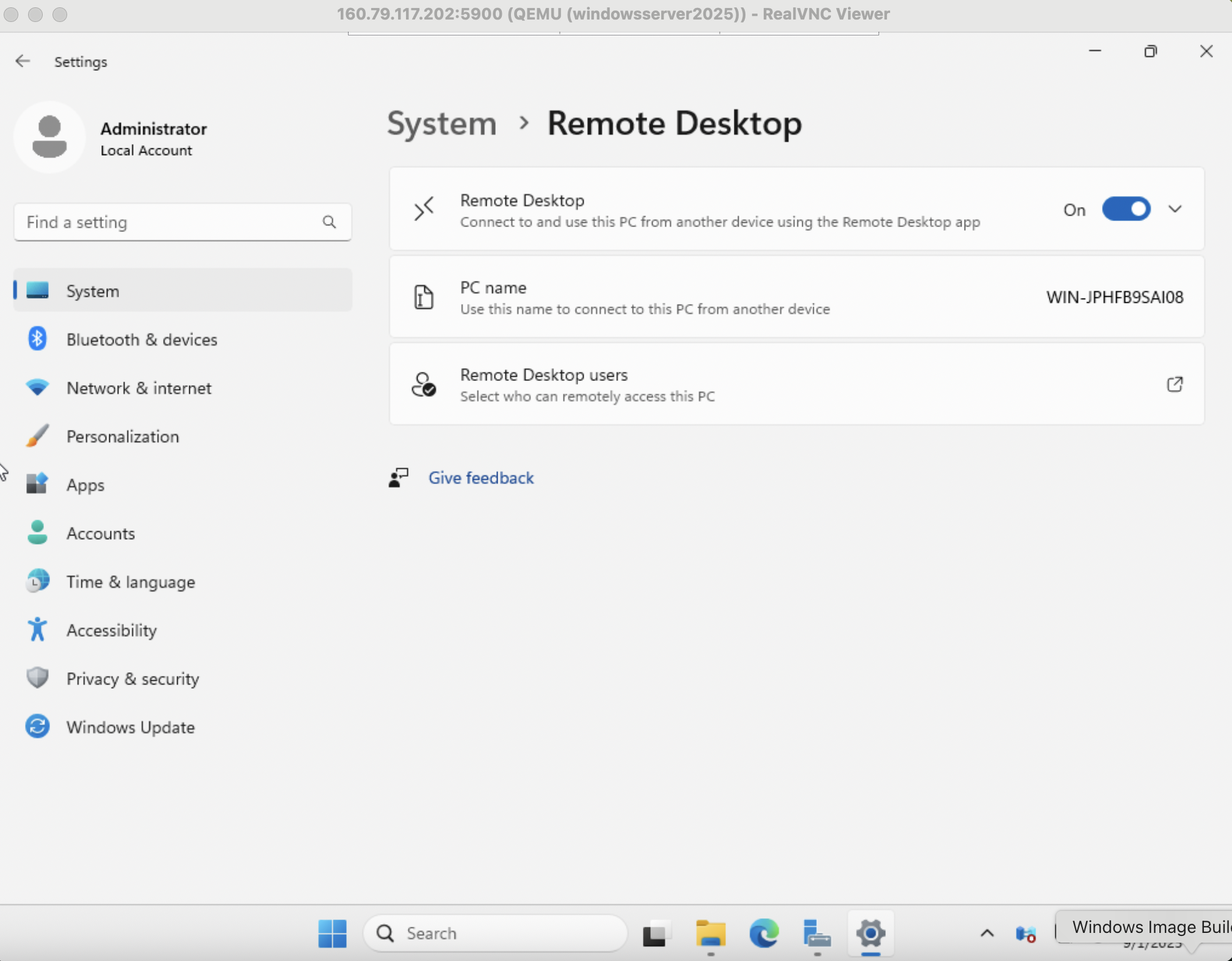Launch Microsoft Edge from the taskbar
The width and height of the screenshot is (1232, 961).
pyautogui.click(x=764, y=934)
